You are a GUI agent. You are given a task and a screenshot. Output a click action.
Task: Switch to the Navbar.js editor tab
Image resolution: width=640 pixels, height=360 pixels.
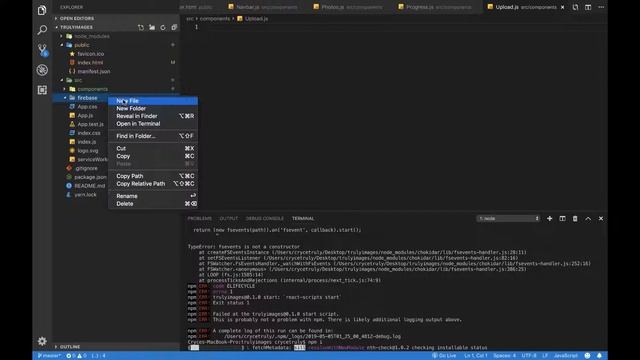click(x=264, y=7)
